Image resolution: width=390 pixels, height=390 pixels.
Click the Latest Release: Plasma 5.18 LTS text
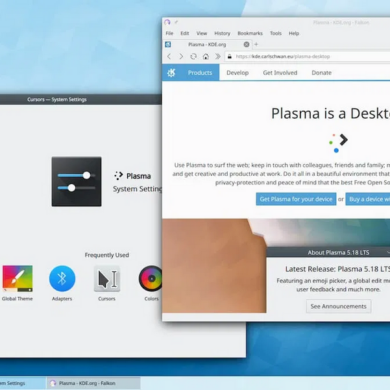coord(337,269)
